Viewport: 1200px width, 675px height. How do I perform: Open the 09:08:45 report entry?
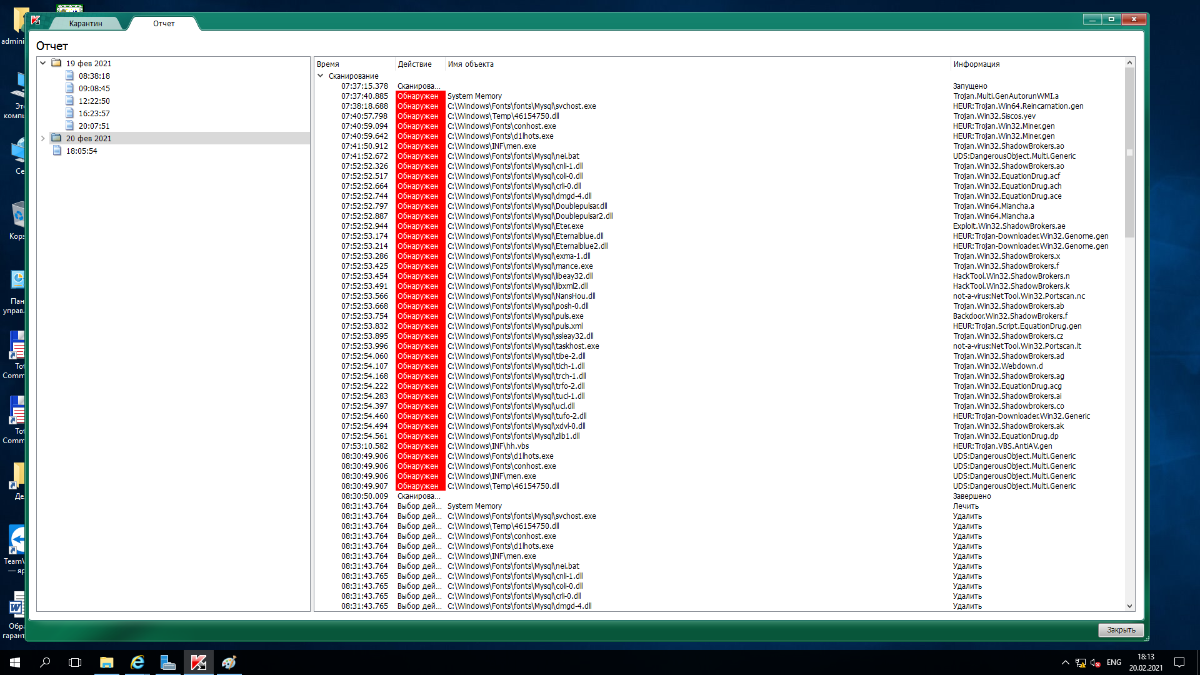(94, 88)
